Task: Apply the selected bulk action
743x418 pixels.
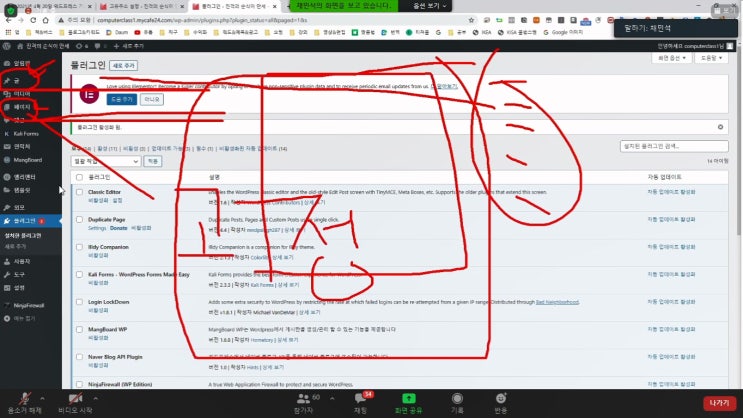Action: point(153,161)
